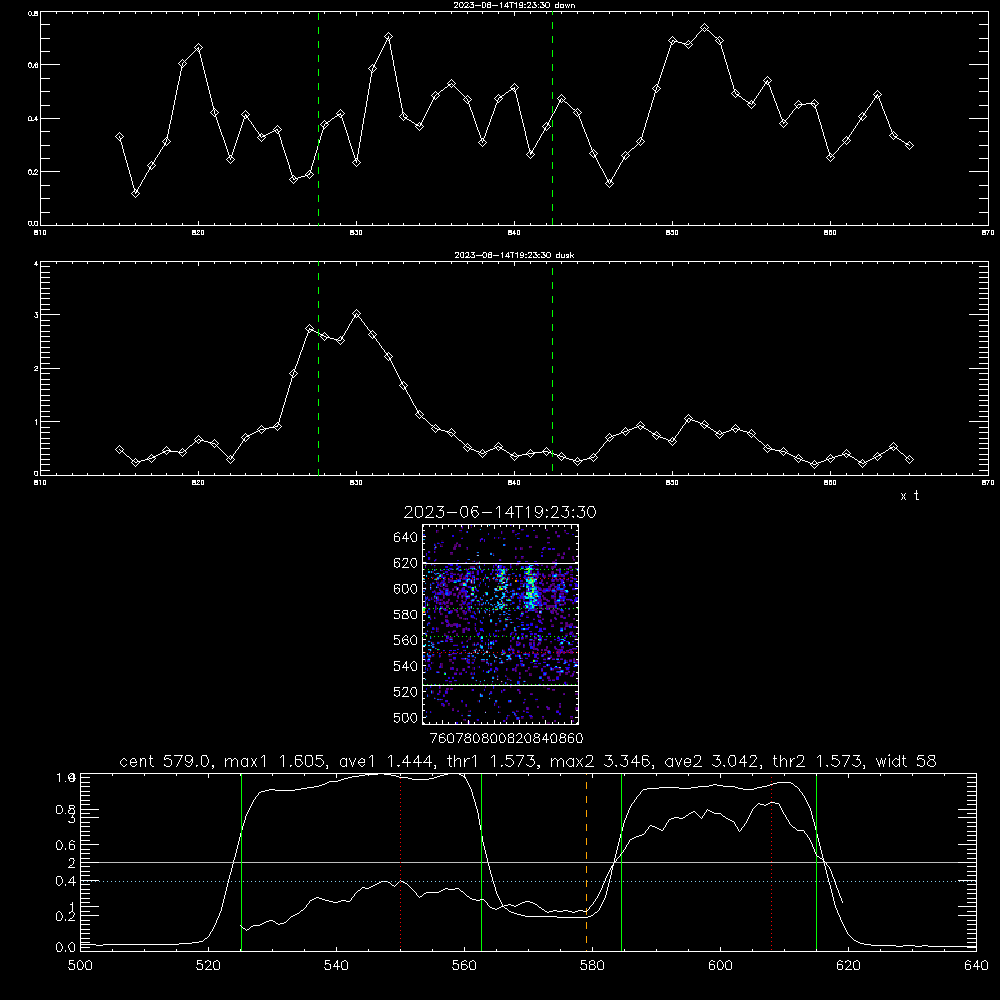Click the '0.2' label on dawn y-axis

coord(33,172)
